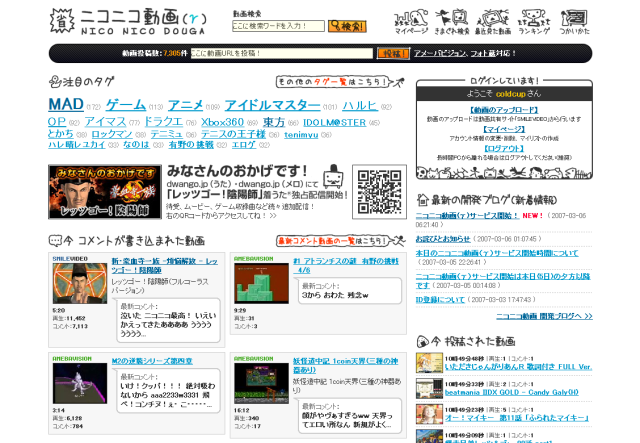This screenshot has width=640, height=443.
Task: Select the OP tag
Action: 57,122
